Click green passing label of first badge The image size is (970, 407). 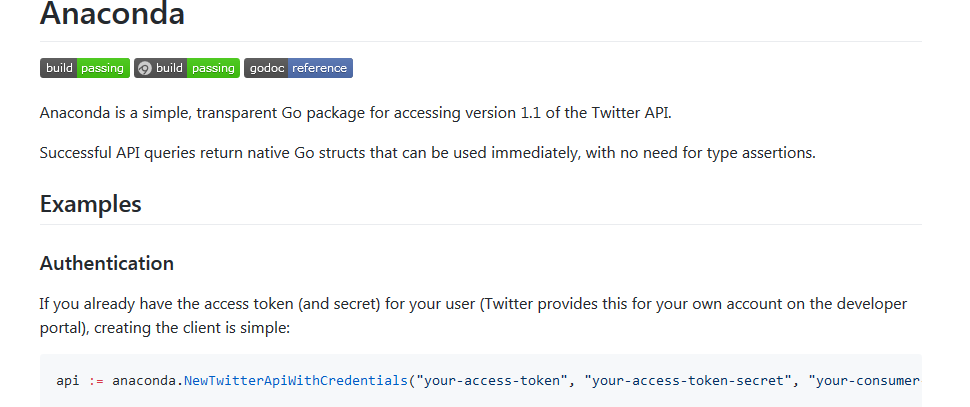103,68
